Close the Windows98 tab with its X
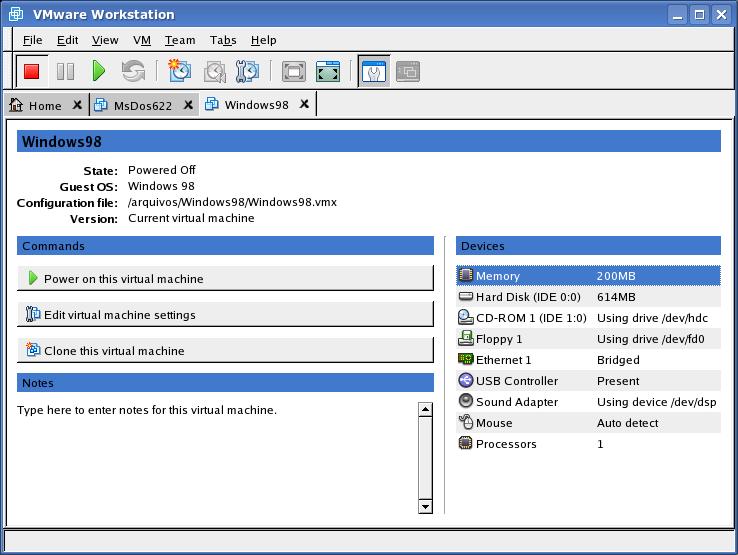The width and height of the screenshot is (738, 555). [305, 104]
